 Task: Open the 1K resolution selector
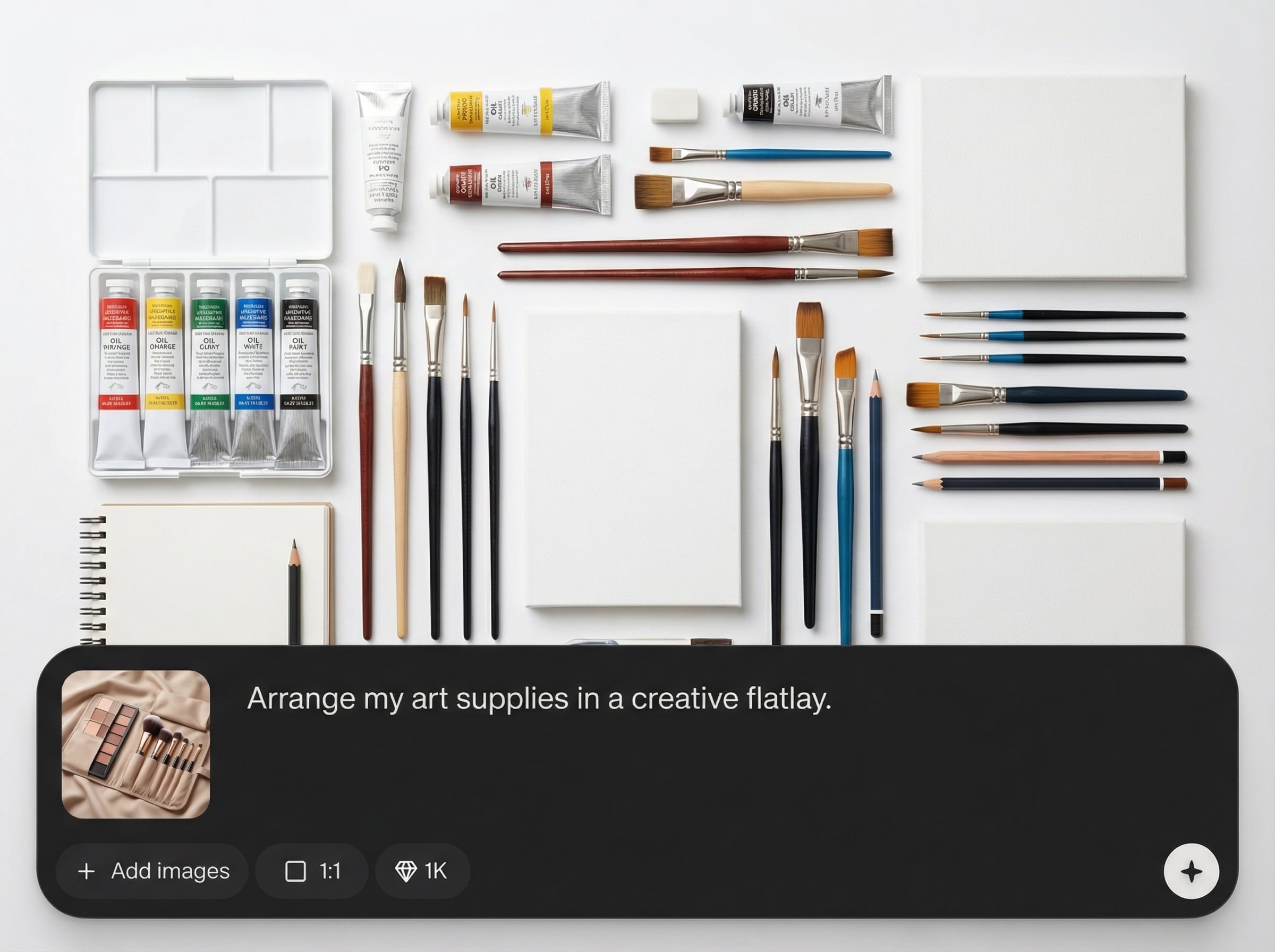click(x=422, y=871)
